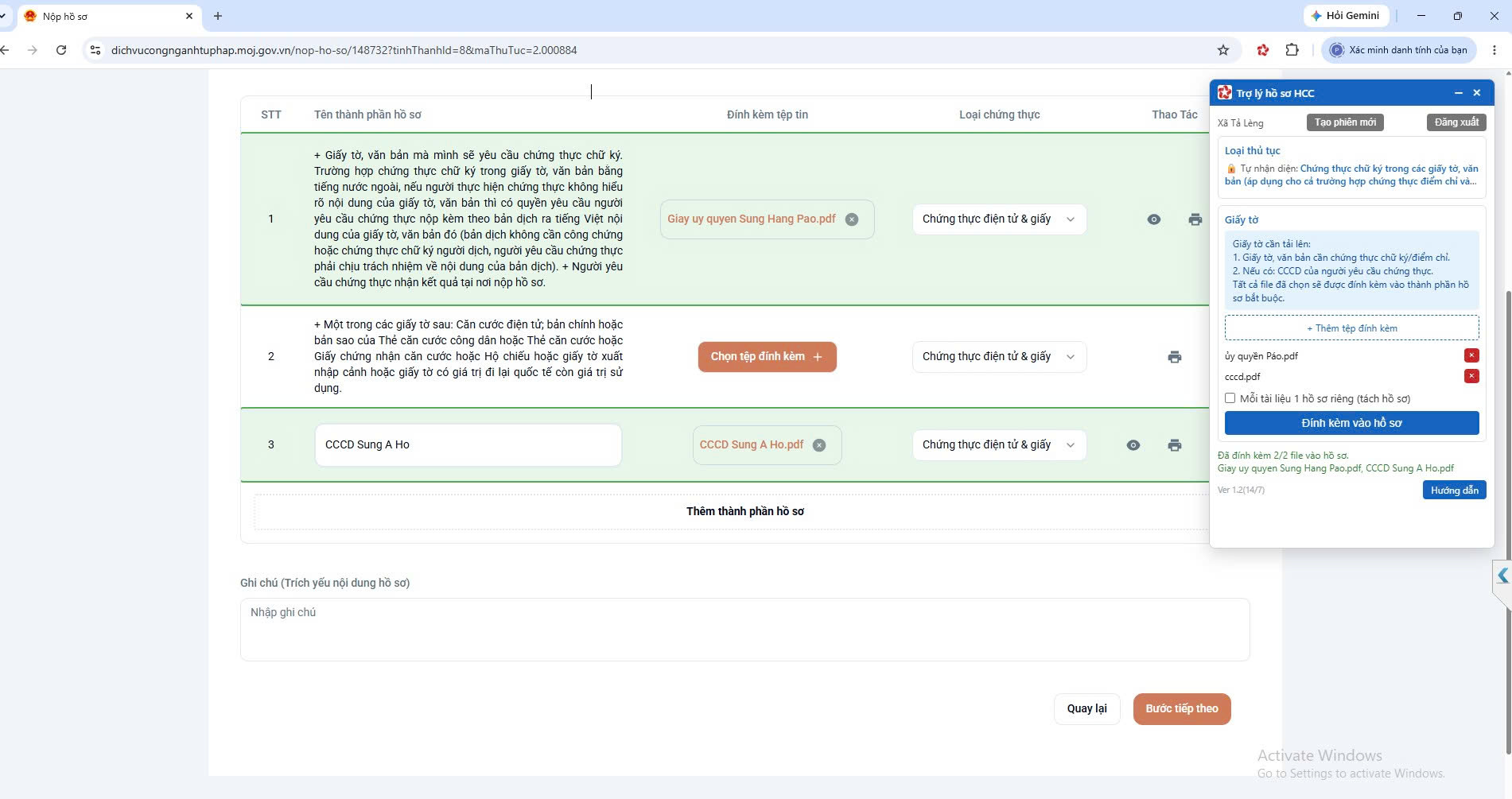The width and height of the screenshot is (1512, 799).
Task: Click Bước tiếp theo button
Action: pyautogui.click(x=1182, y=708)
